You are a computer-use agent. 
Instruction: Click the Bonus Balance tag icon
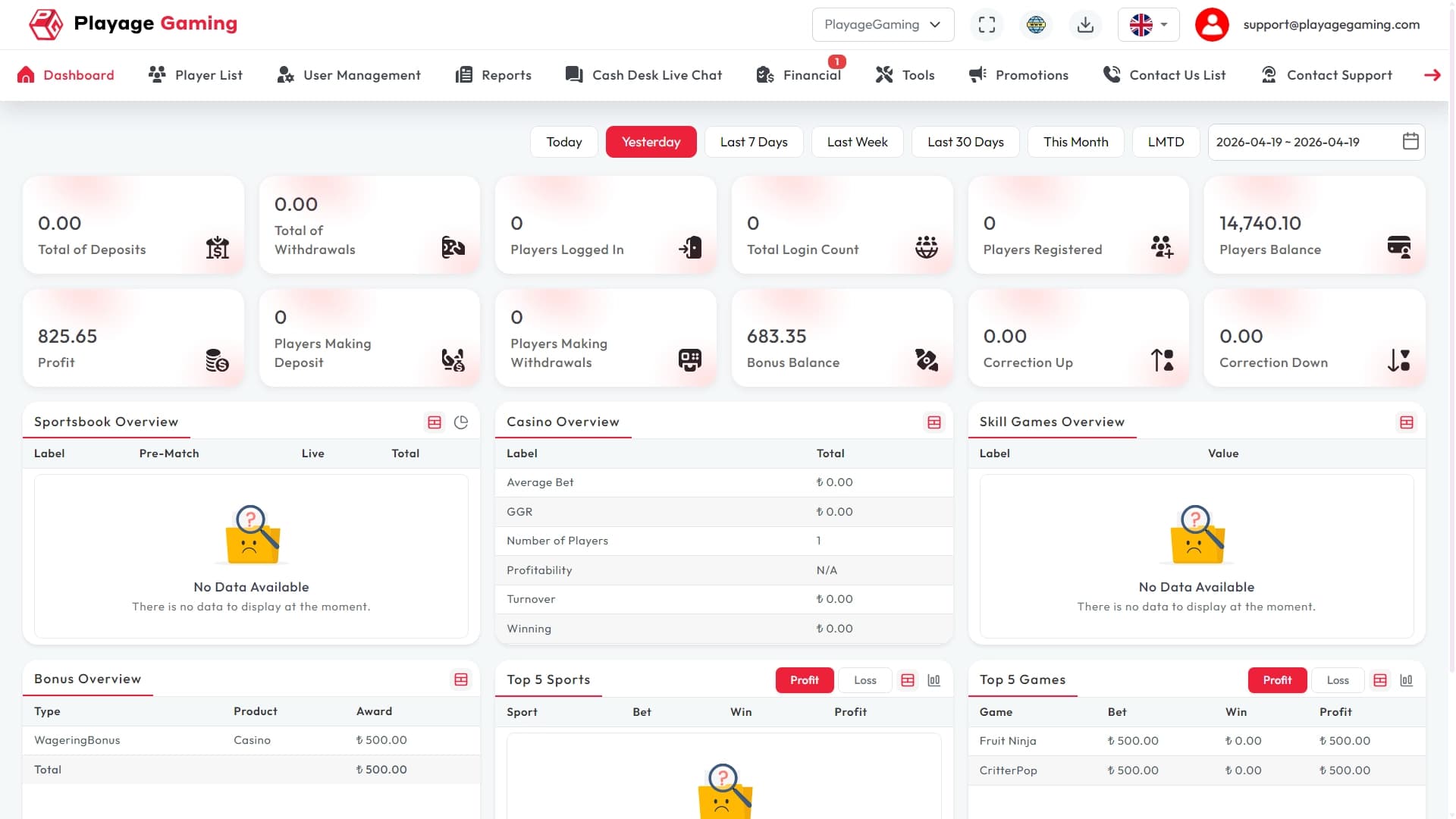point(926,360)
